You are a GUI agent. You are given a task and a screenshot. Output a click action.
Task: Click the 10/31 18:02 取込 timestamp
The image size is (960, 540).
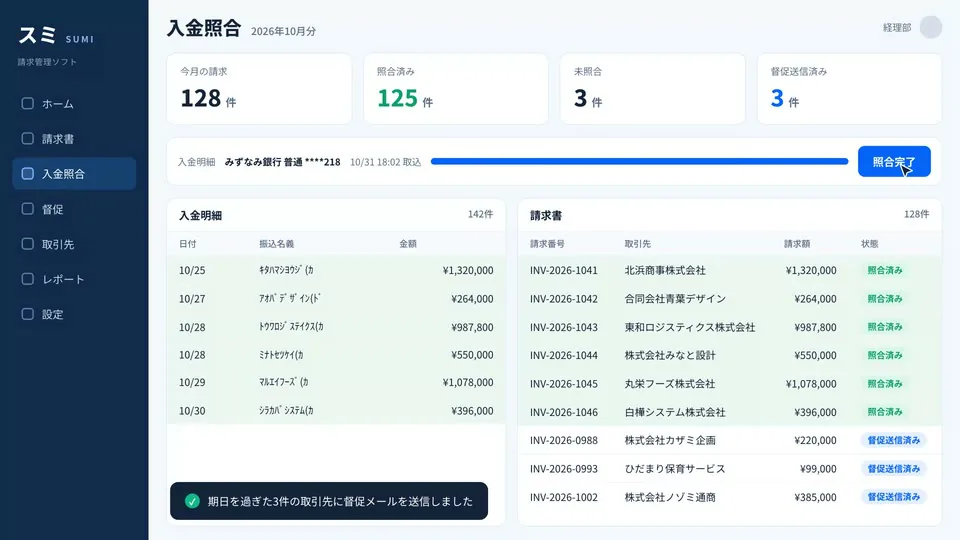(x=386, y=162)
